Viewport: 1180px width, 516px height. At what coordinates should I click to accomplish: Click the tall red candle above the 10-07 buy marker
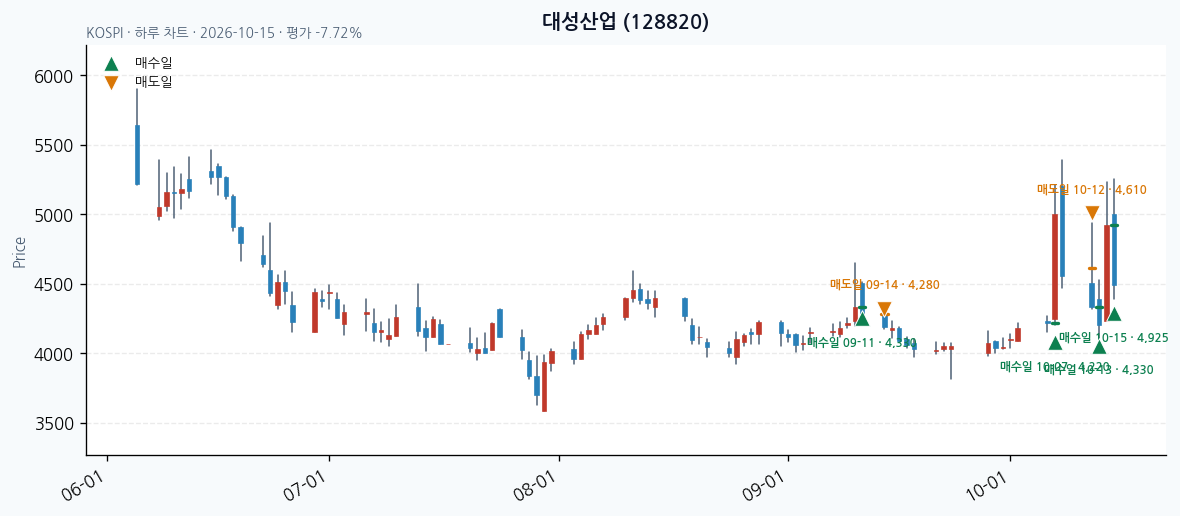[1055, 268]
